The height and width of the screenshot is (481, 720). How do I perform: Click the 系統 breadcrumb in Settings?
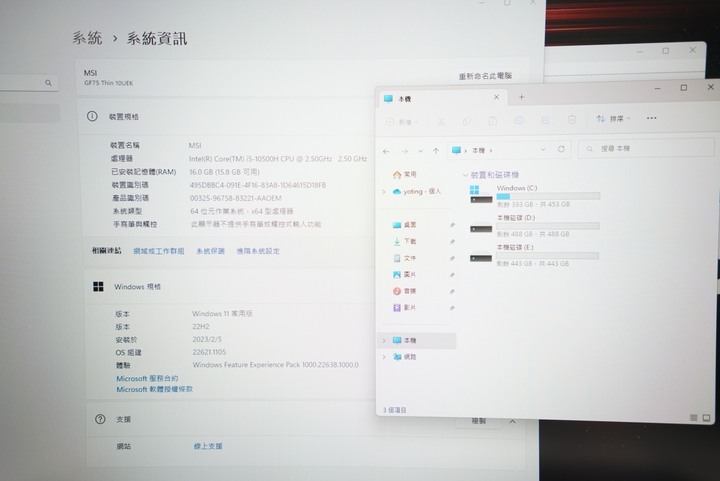tap(87, 38)
